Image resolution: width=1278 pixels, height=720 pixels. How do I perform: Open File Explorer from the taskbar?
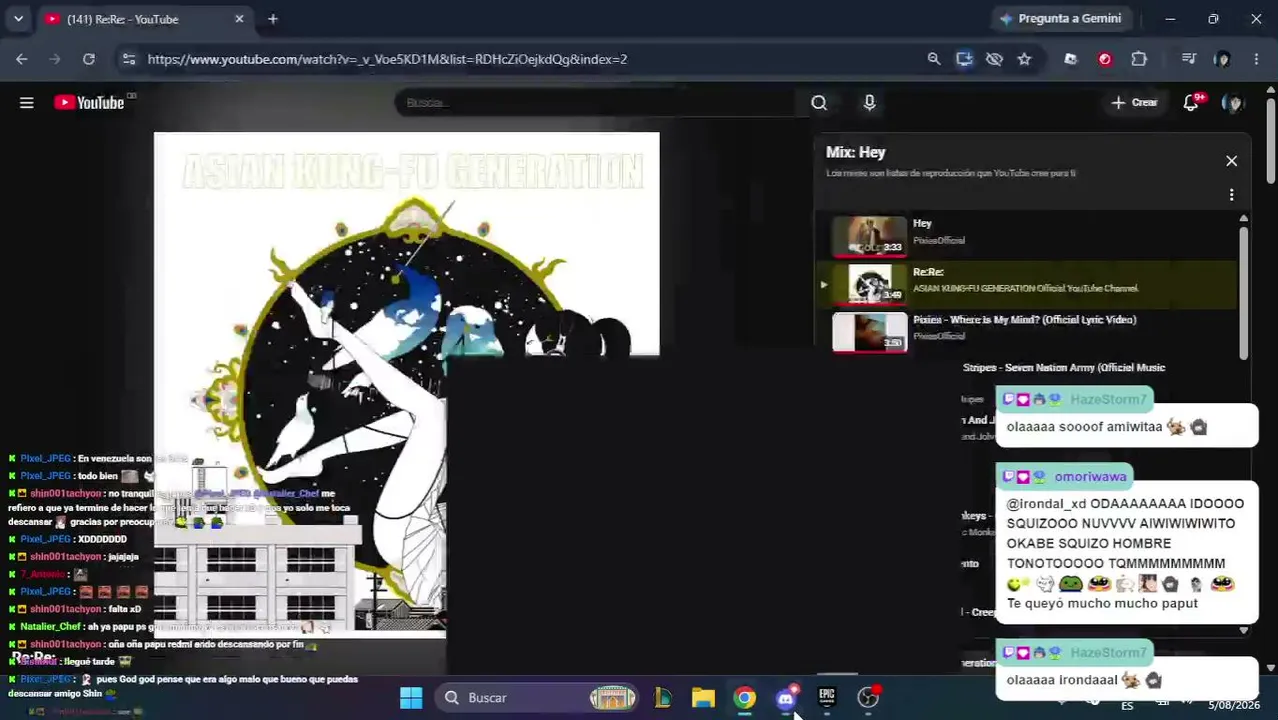[703, 697]
